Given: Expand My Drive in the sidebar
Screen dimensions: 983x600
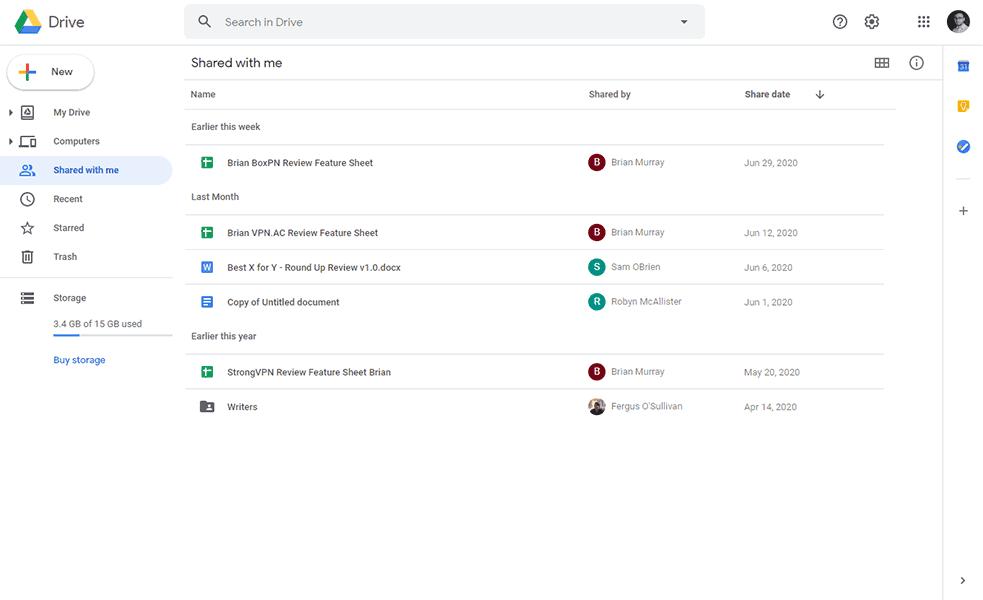Looking at the screenshot, I should (x=10, y=112).
